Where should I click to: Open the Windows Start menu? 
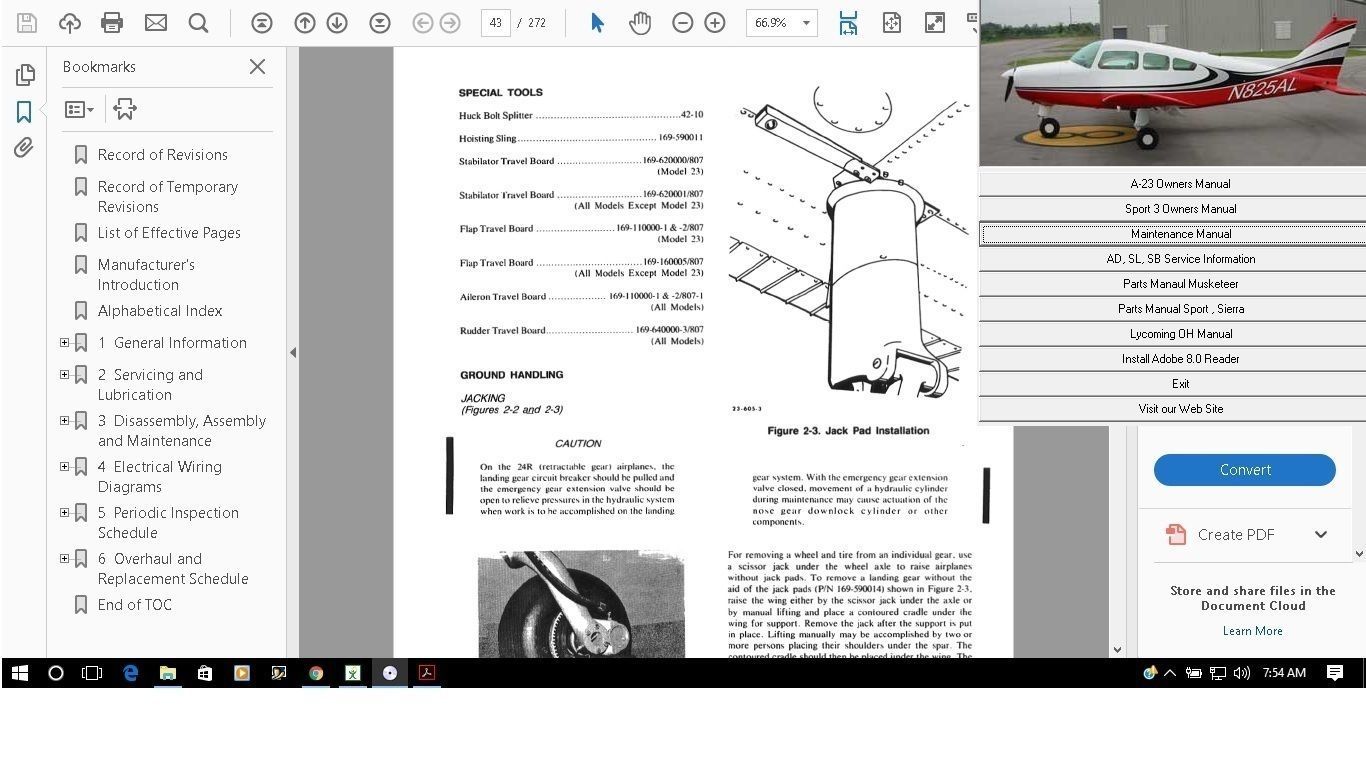point(19,673)
